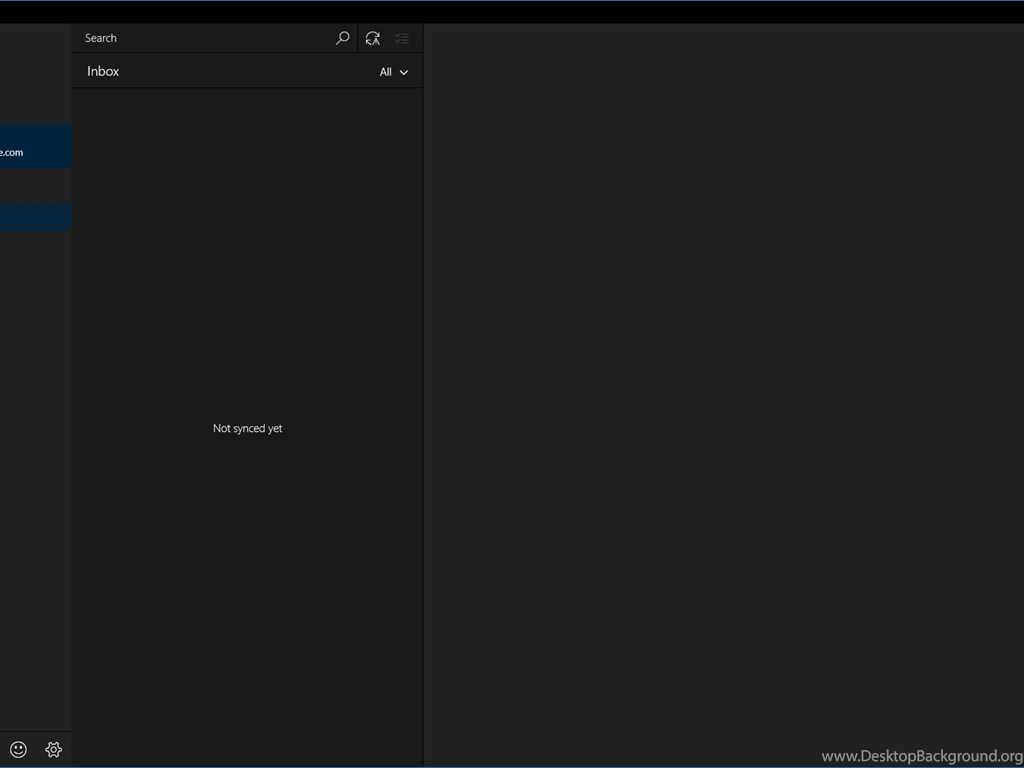
Task: Click inside the Search text box
Action: pyautogui.click(x=200, y=38)
